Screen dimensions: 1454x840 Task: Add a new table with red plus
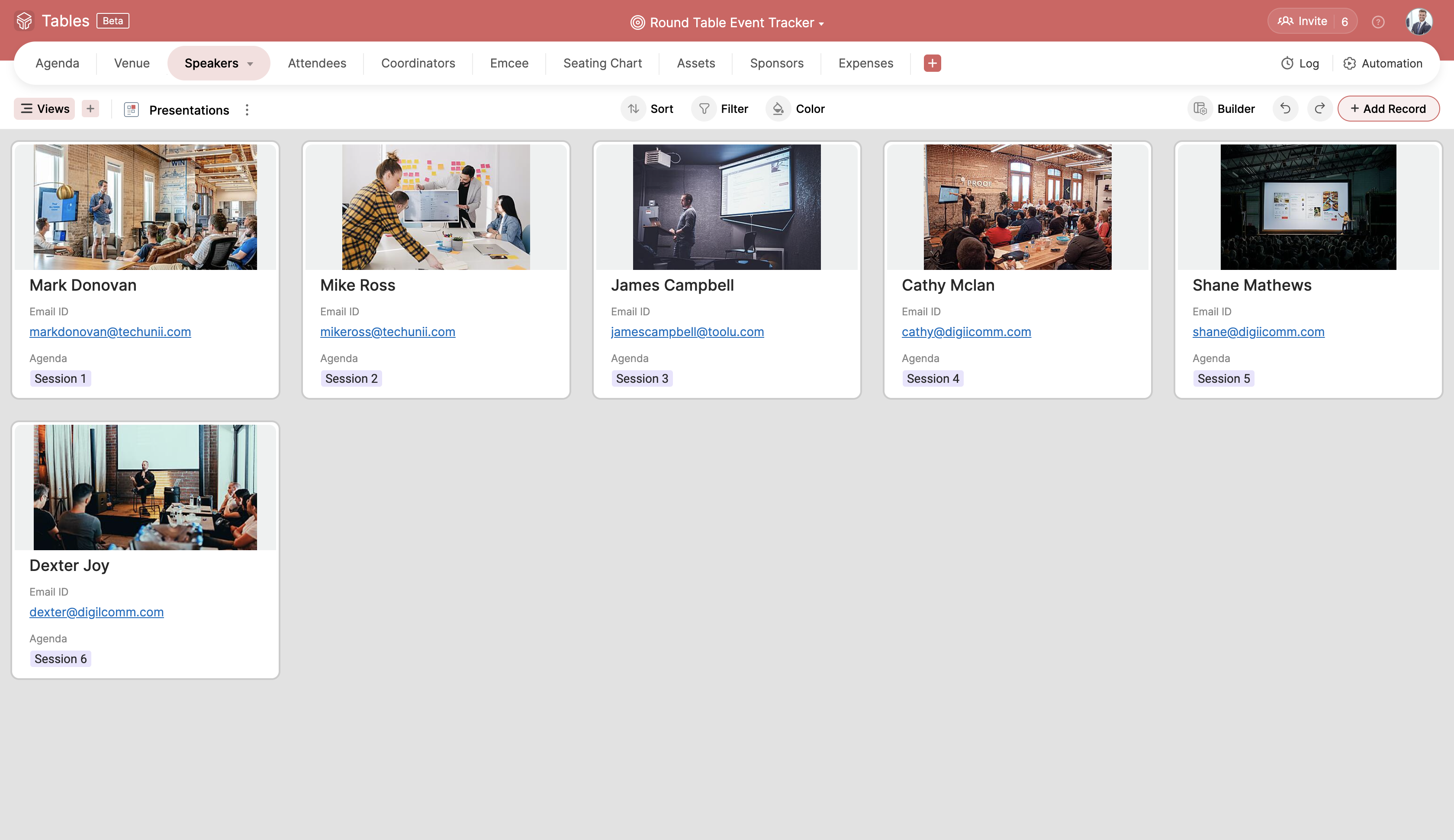[932, 63]
